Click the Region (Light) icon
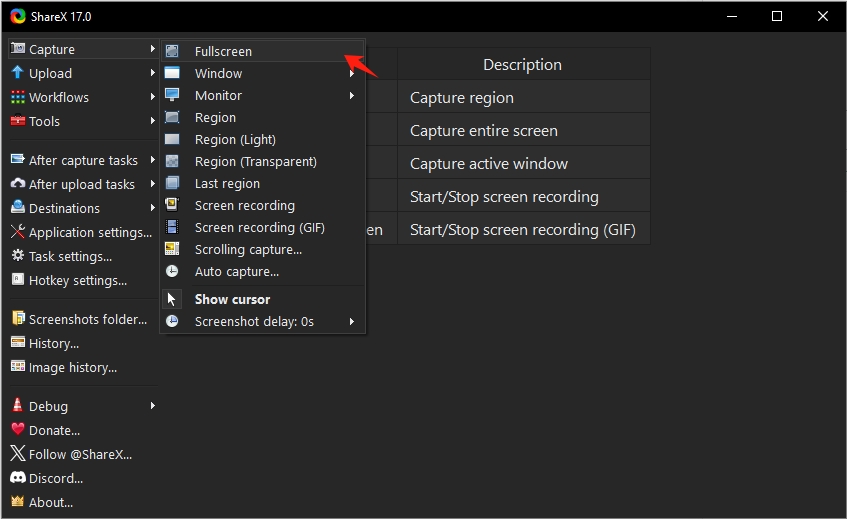This screenshot has height=519, width=847. point(172,139)
